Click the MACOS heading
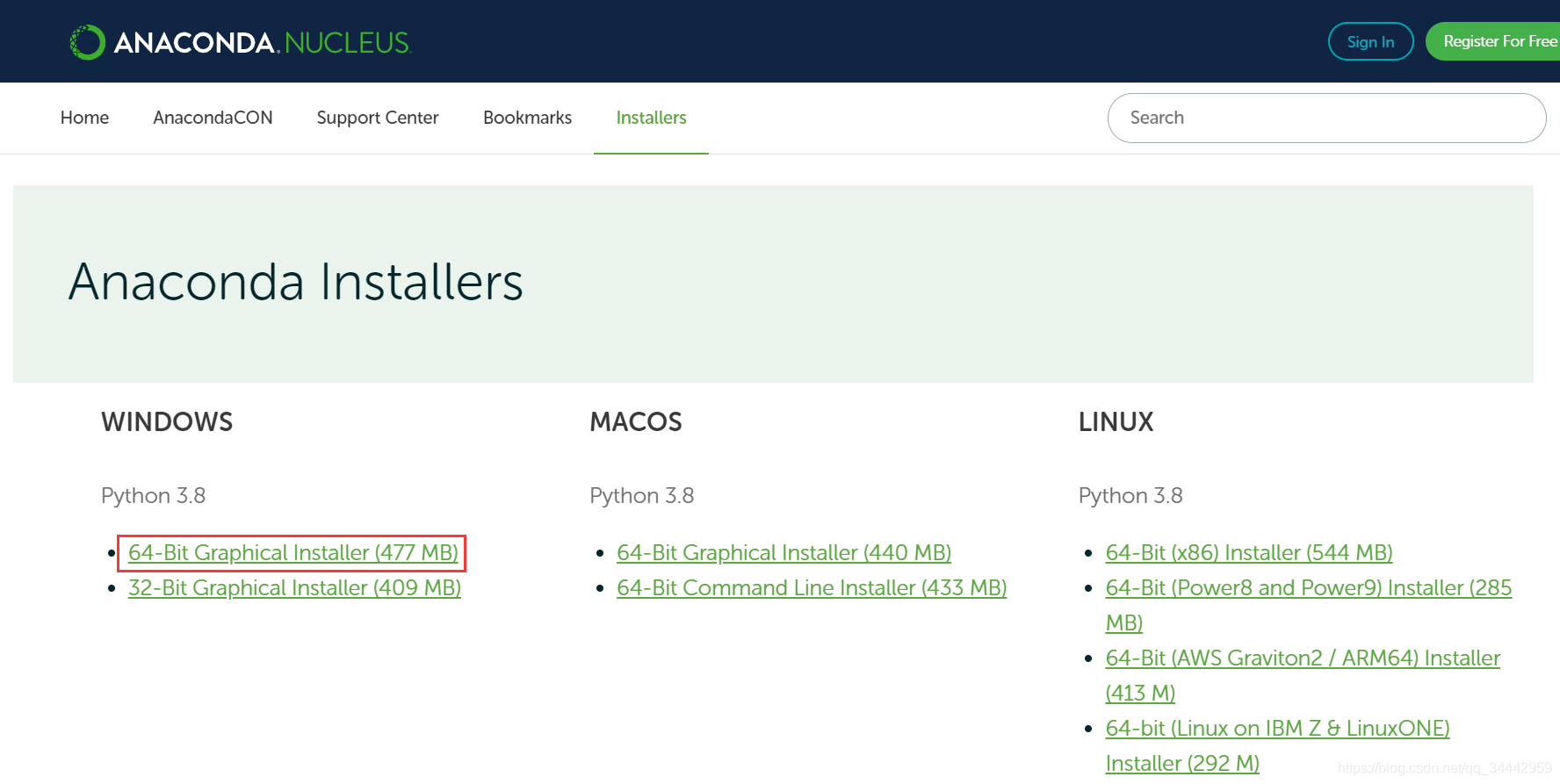The image size is (1560, 784). [636, 422]
